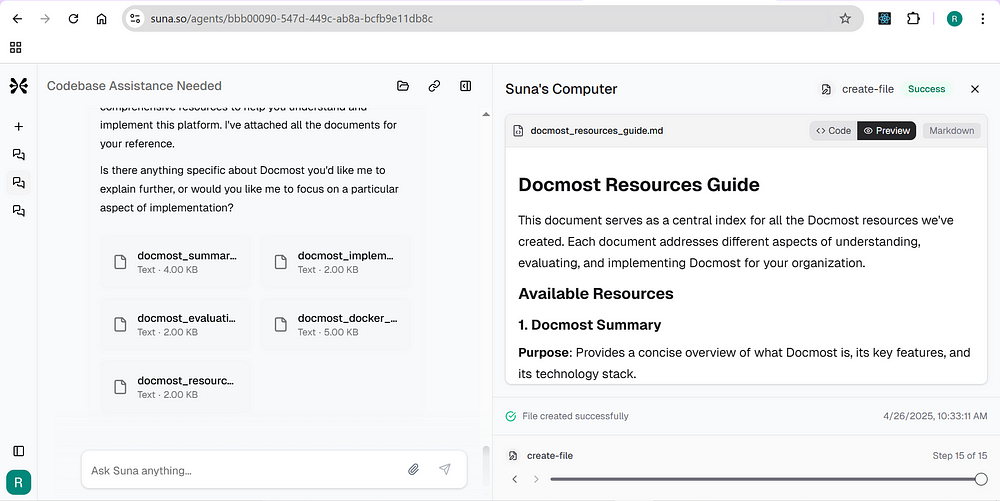Viewport: 1000px width, 501px height.
Task: Click the step timeline slider handle
Action: (981, 479)
